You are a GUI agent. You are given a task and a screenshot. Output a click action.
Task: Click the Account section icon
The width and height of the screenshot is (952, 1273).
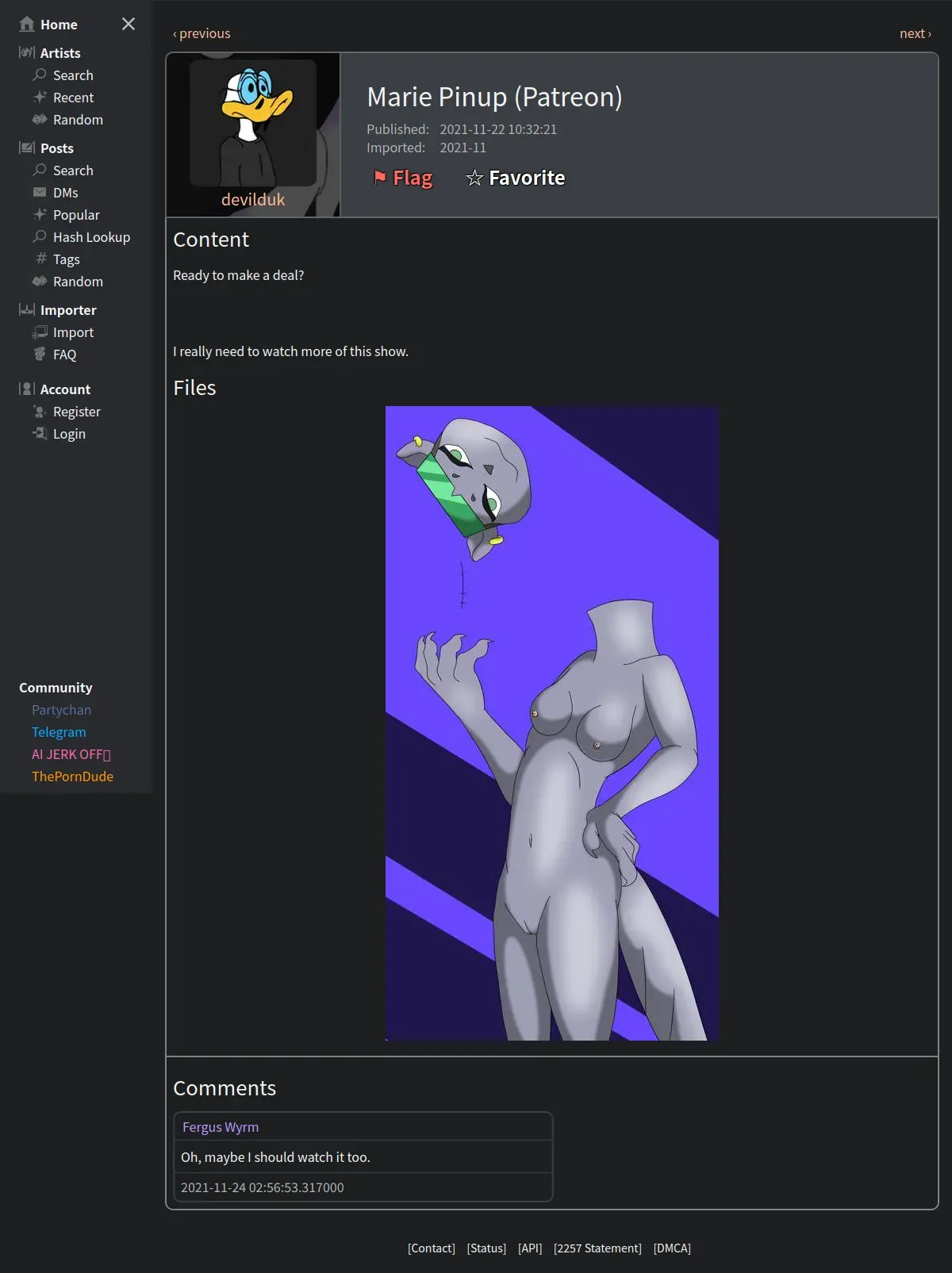click(27, 389)
